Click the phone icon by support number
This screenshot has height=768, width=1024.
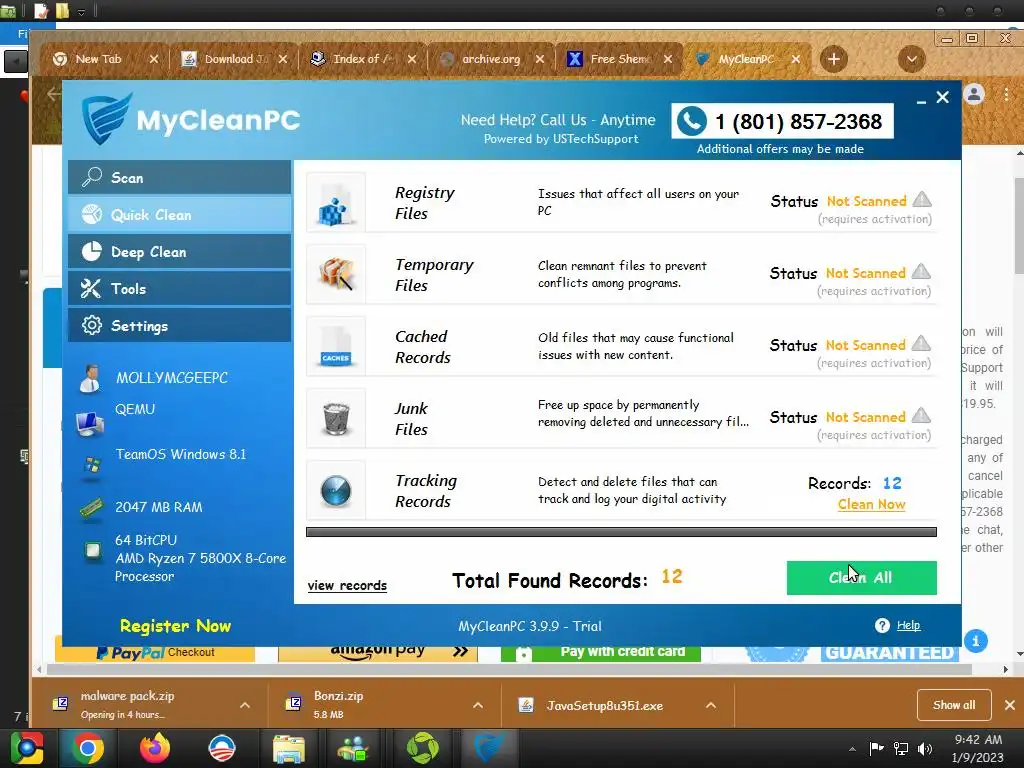point(692,121)
